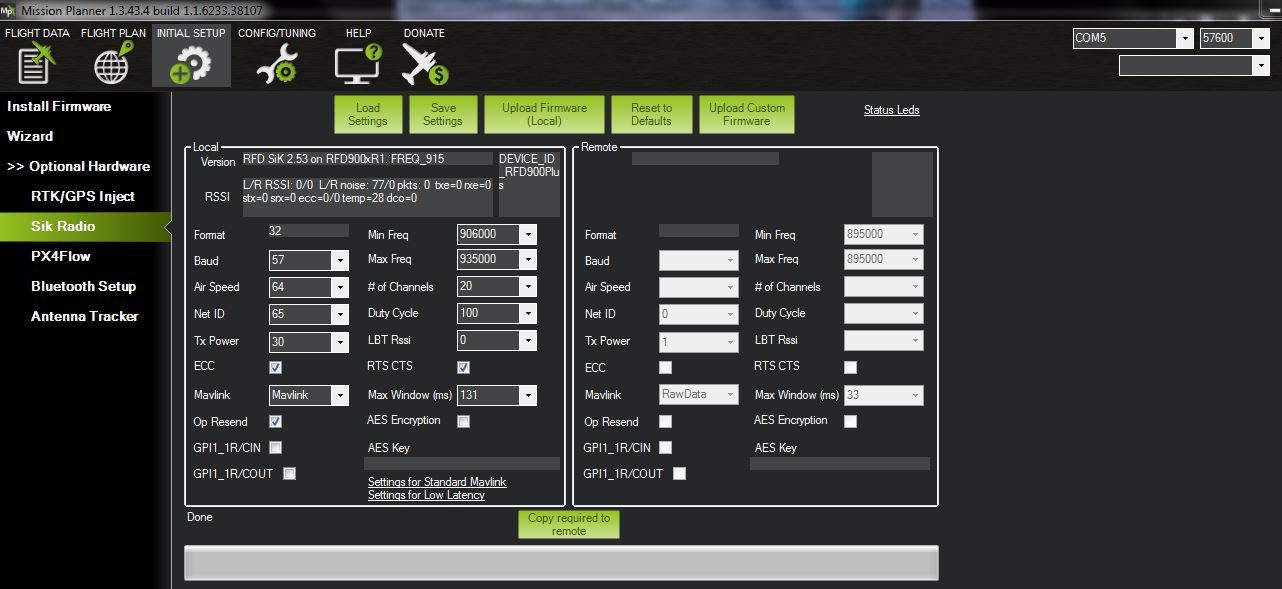1282x589 pixels.
Task: Open Local Baud dropdown showing 57
Action: coord(309,261)
